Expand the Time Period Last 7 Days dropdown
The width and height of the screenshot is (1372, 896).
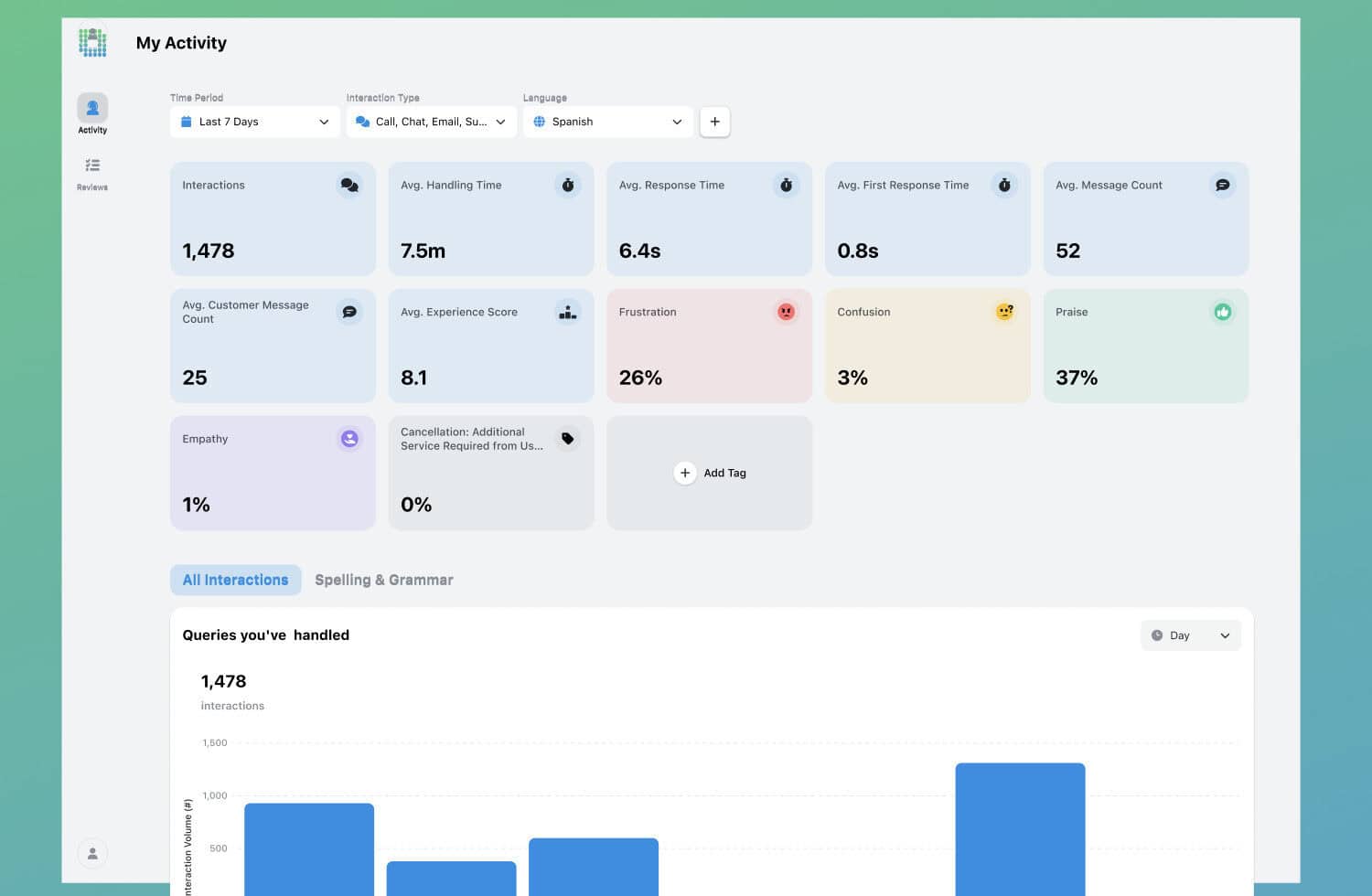[x=254, y=122]
